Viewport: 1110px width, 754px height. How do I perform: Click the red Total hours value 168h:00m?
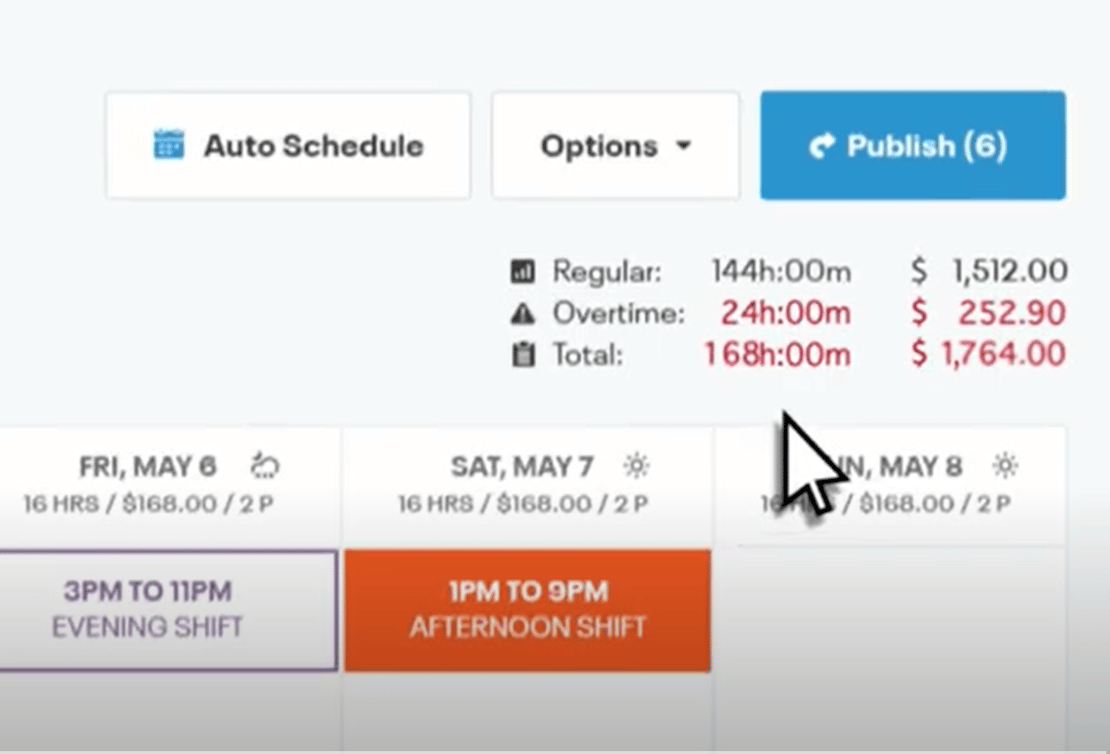[778, 353]
